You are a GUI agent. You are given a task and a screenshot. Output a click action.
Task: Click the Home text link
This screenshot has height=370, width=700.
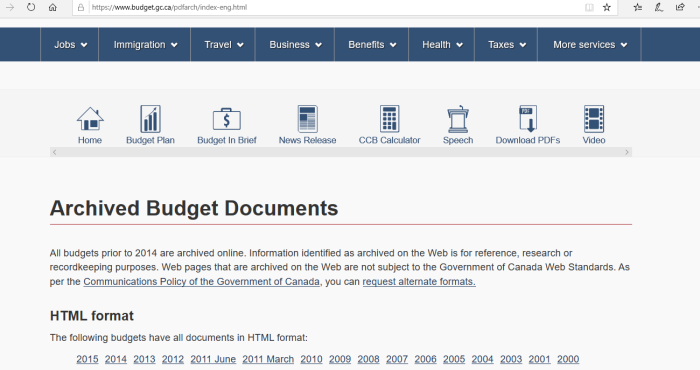[90, 140]
